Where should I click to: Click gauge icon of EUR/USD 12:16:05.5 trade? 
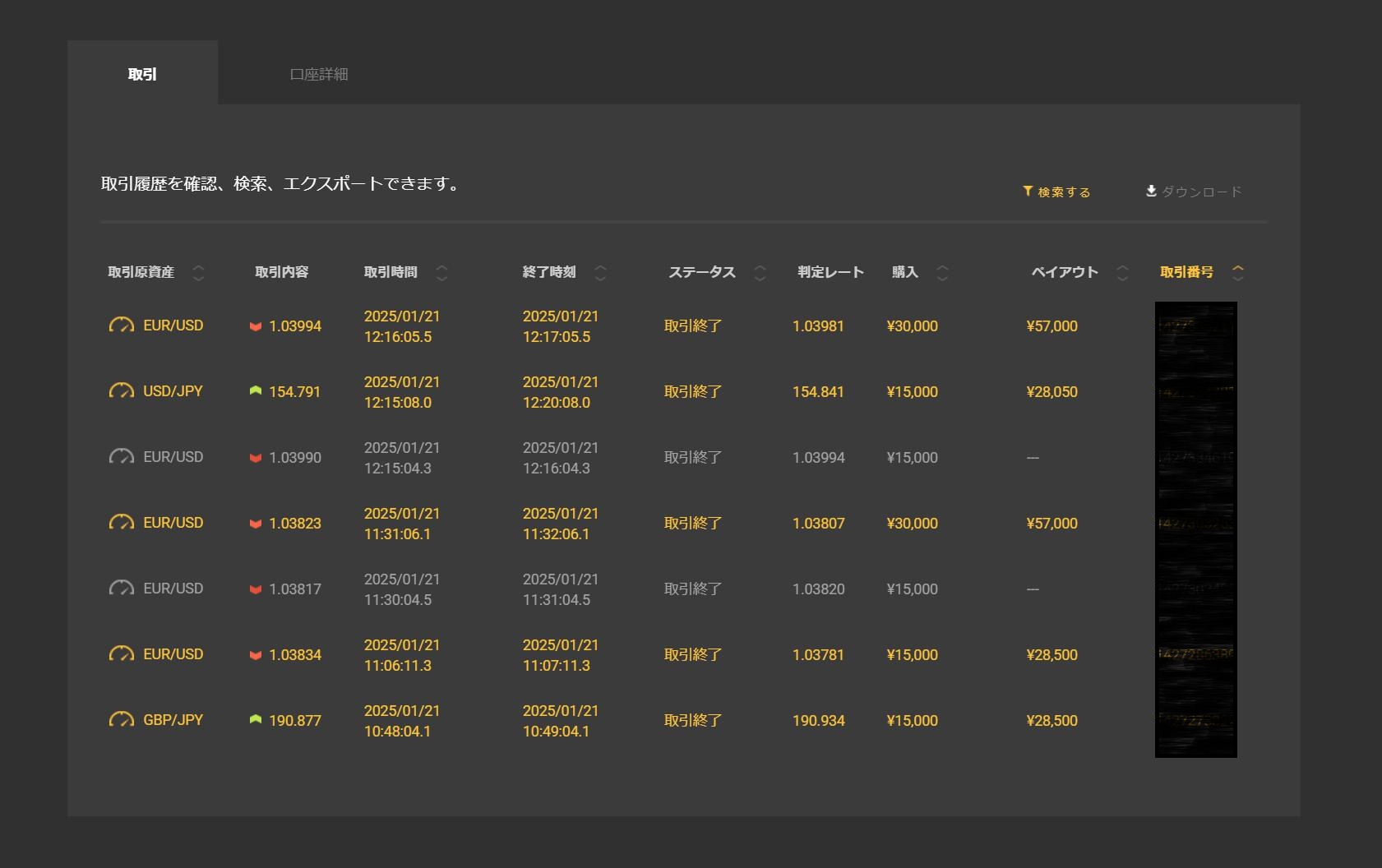[121, 325]
